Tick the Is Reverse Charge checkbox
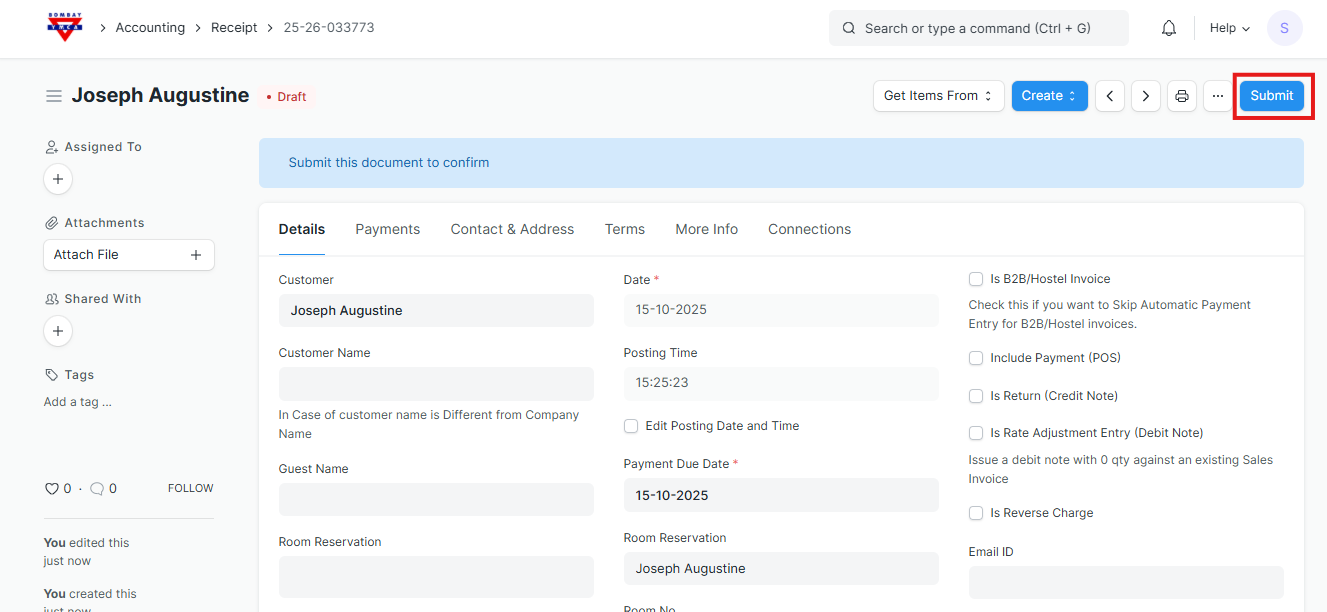The width and height of the screenshot is (1327, 612). 976,513
